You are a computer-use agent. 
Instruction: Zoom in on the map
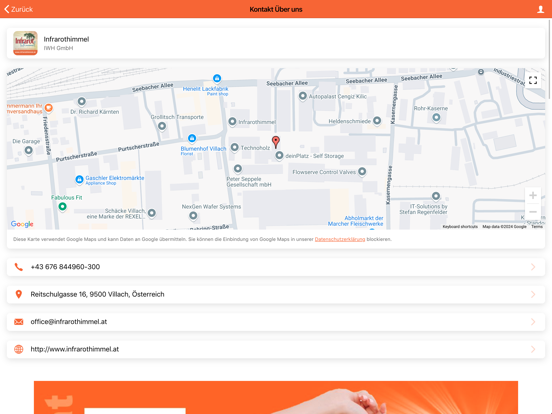tap(533, 195)
